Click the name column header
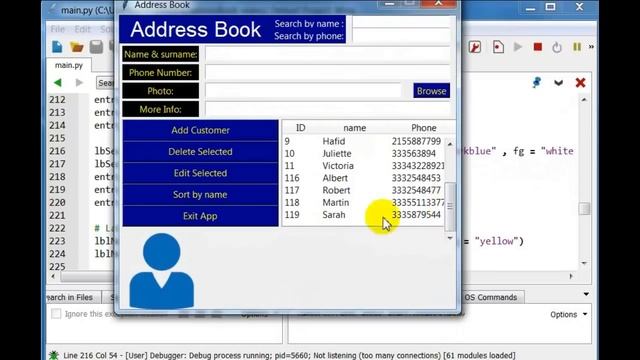Viewport: 640px width, 360px height. point(355,128)
